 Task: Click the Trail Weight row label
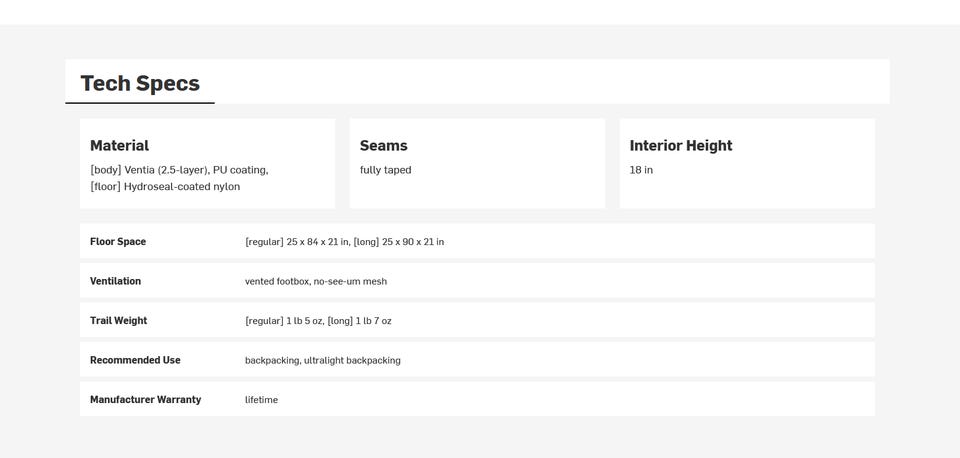118,320
